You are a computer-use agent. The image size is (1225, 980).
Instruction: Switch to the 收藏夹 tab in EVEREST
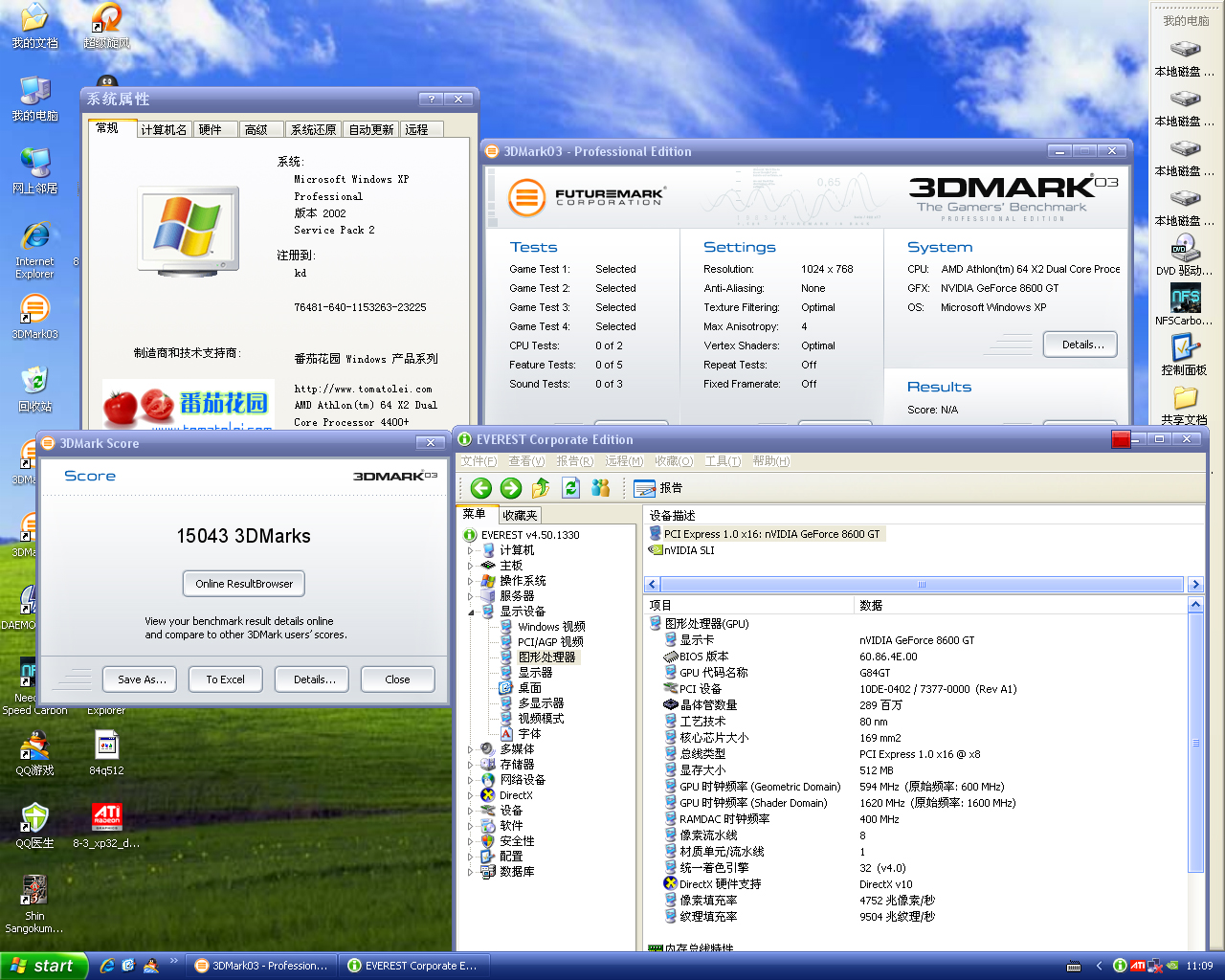click(520, 515)
